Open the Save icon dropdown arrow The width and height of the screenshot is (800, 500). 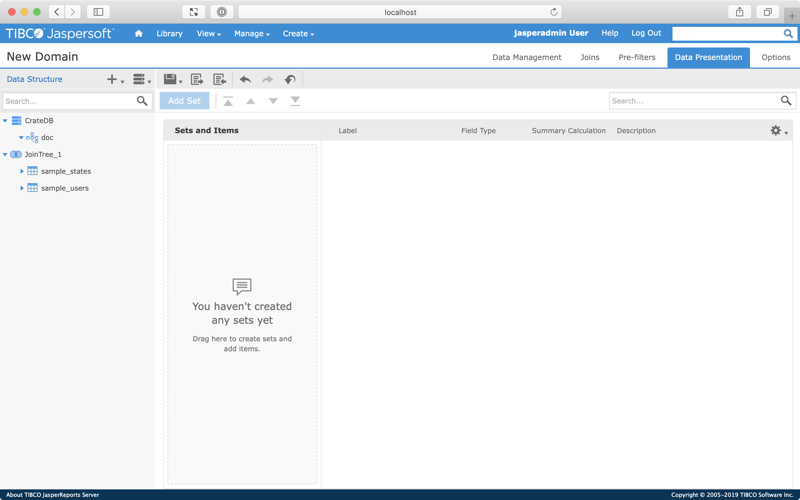pos(181,81)
